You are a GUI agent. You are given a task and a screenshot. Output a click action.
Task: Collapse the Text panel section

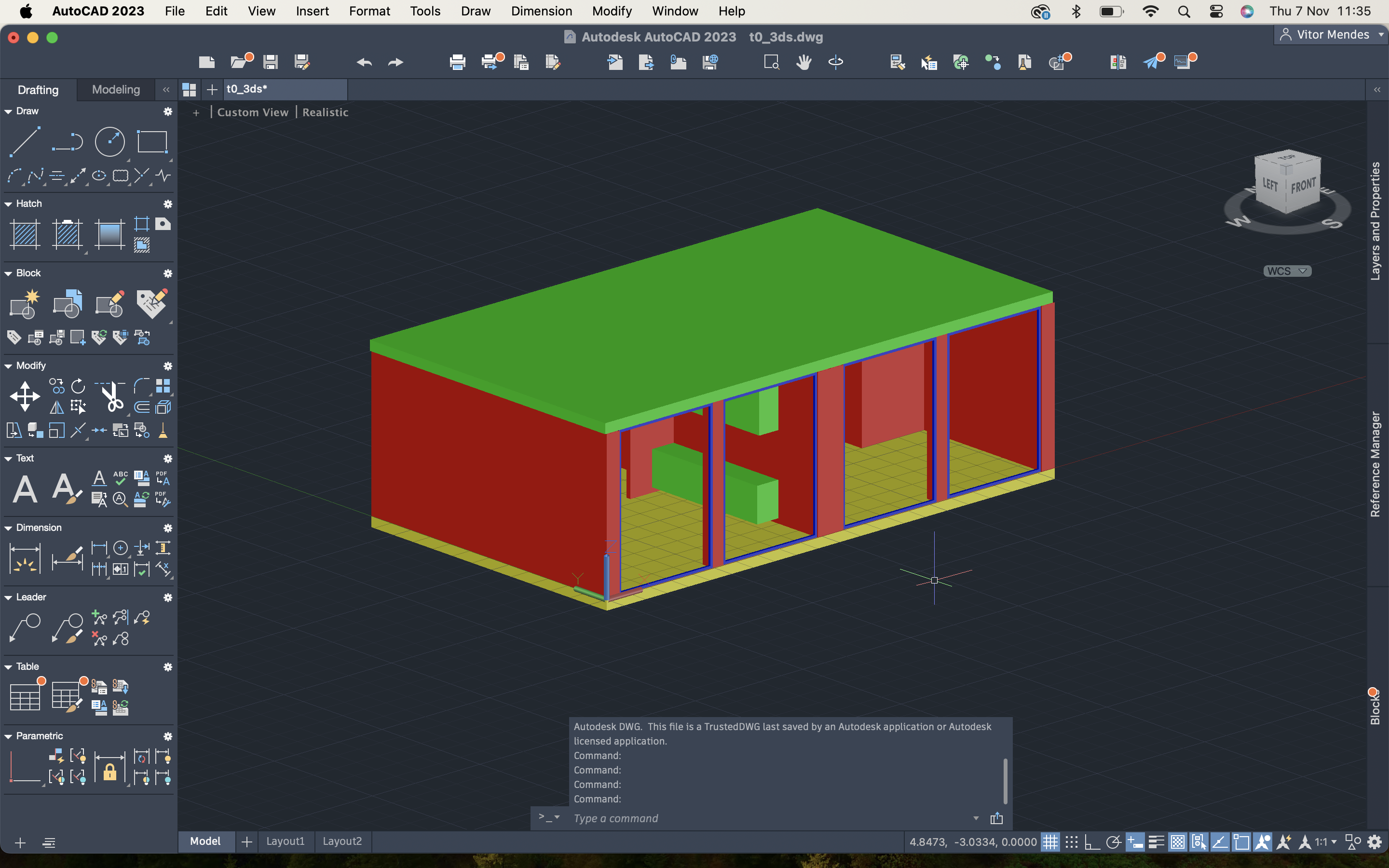[x=8, y=458]
